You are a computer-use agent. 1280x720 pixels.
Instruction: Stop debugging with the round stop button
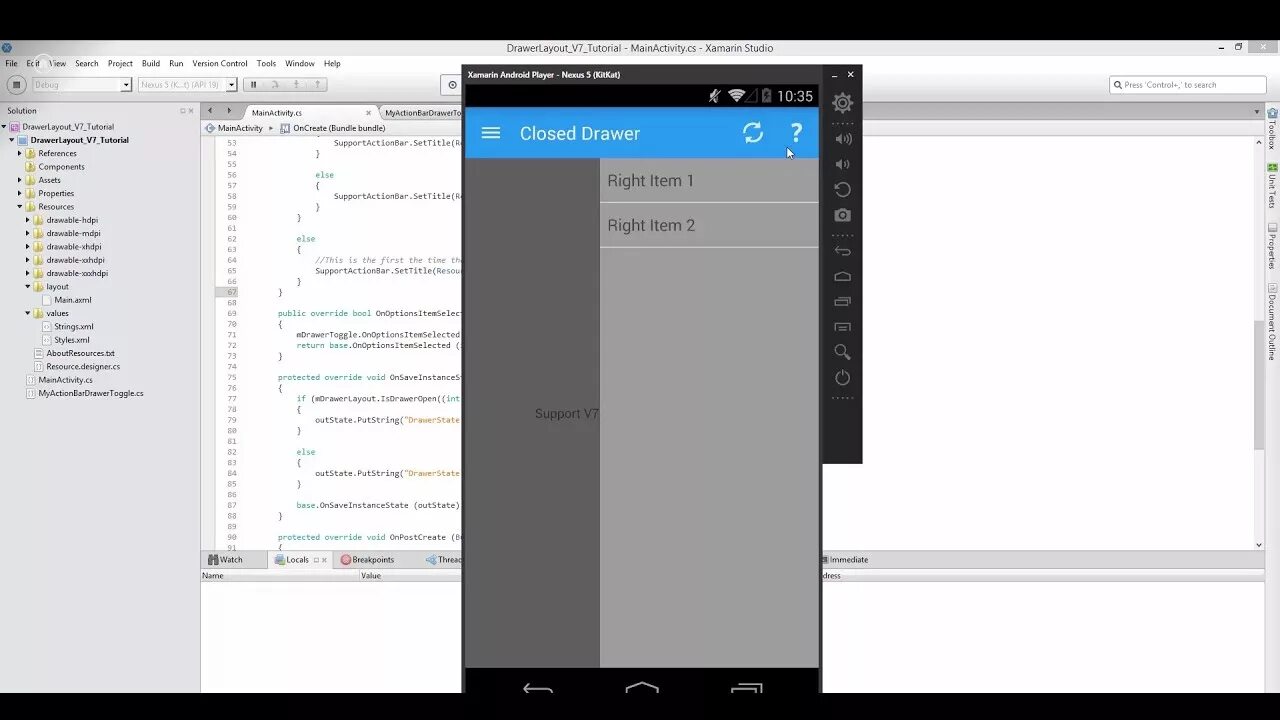point(16,85)
